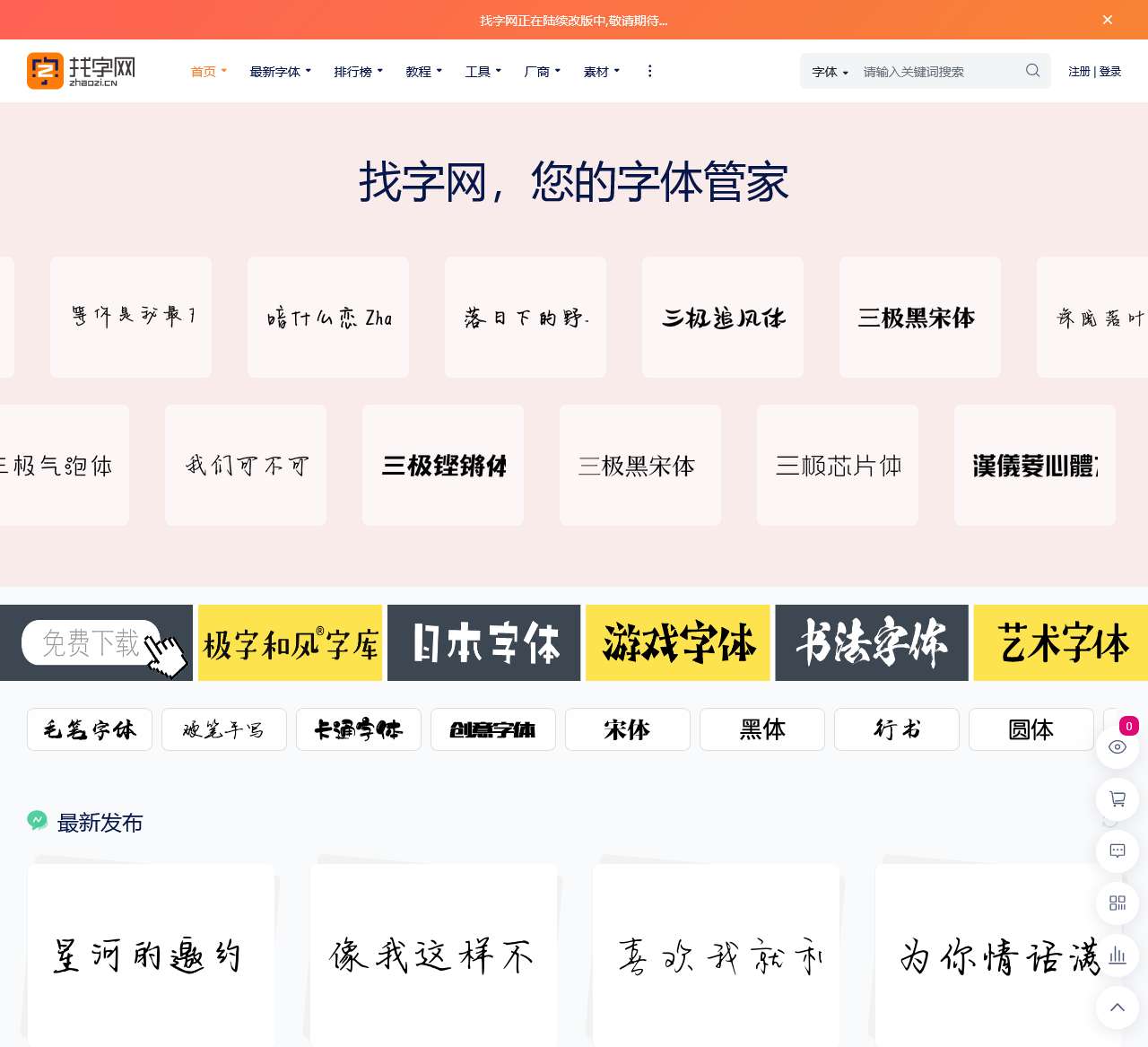The image size is (1148, 1047).
Task: Focus the keyword search input field
Action: coord(939,72)
